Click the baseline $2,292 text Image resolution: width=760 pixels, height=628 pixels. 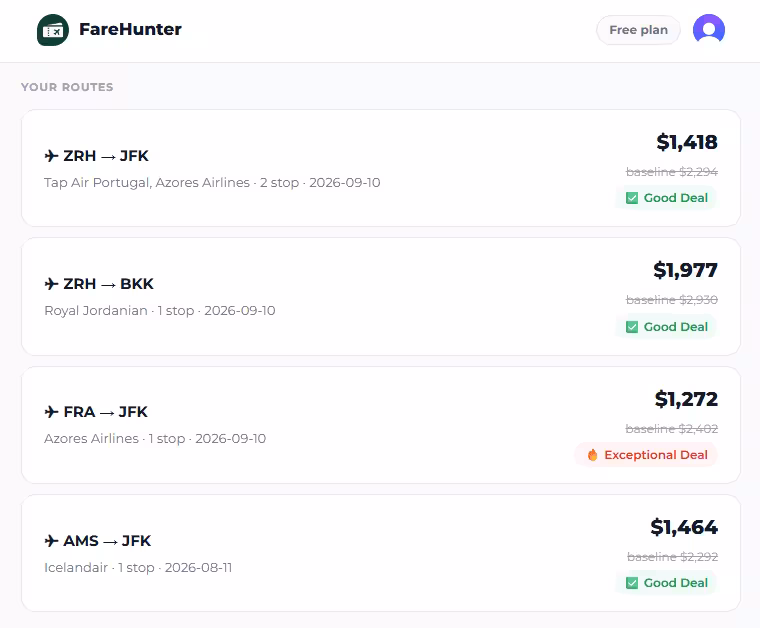tap(672, 557)
